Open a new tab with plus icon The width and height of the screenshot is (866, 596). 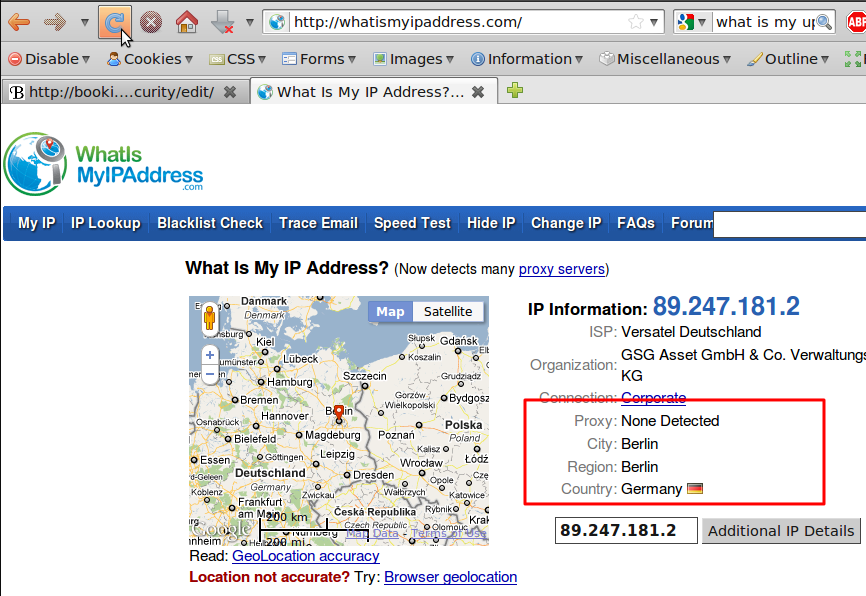[515, 92]
